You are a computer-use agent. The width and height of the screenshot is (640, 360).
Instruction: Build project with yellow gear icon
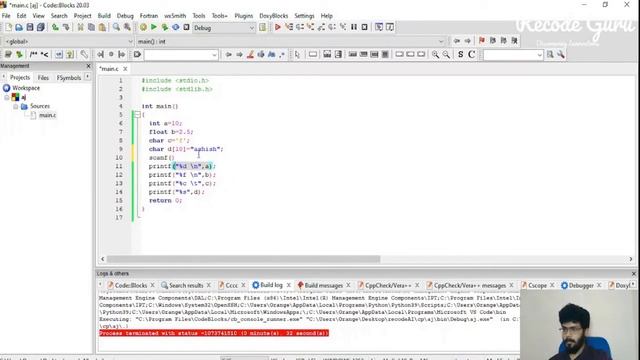[x=143, y=27]
